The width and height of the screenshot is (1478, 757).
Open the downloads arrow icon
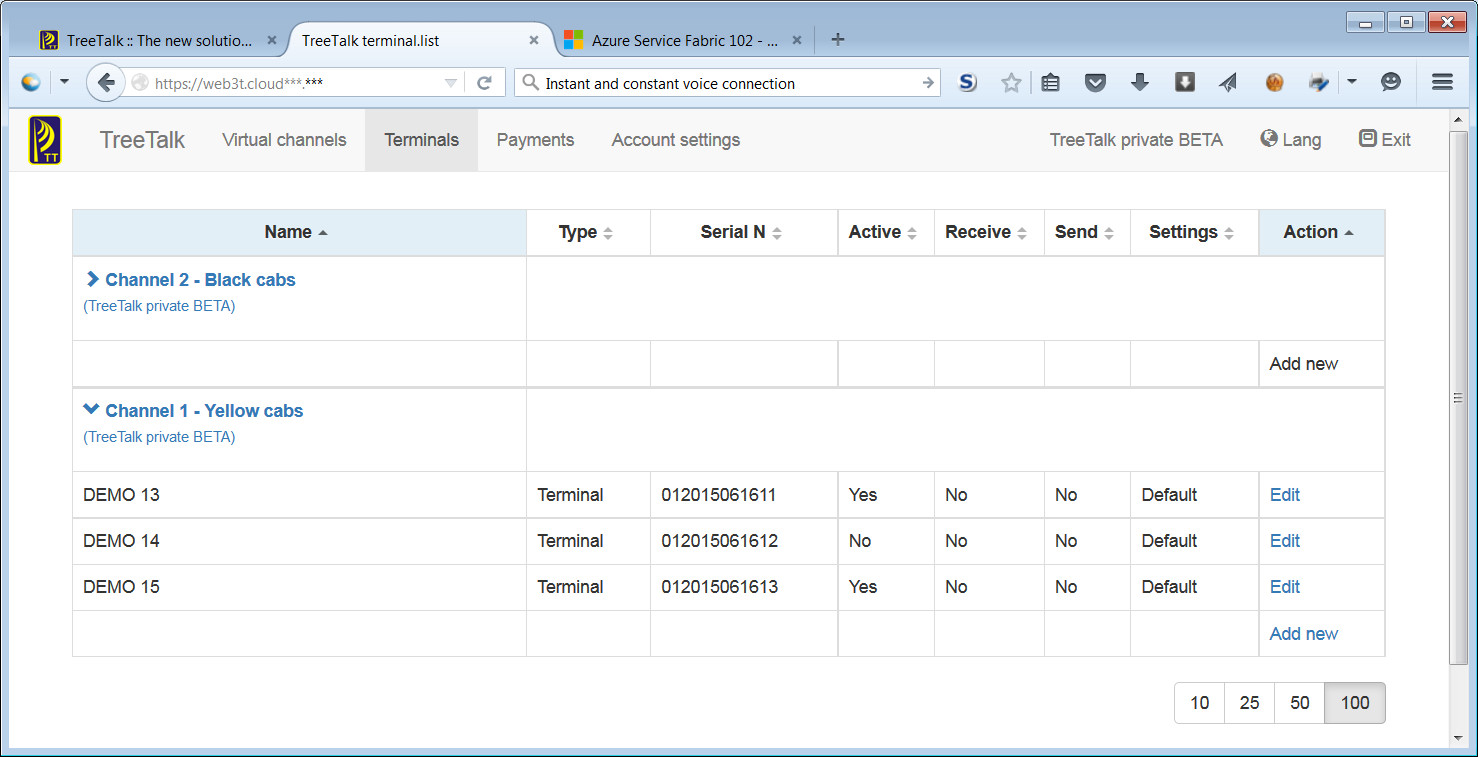[1140, 83]
